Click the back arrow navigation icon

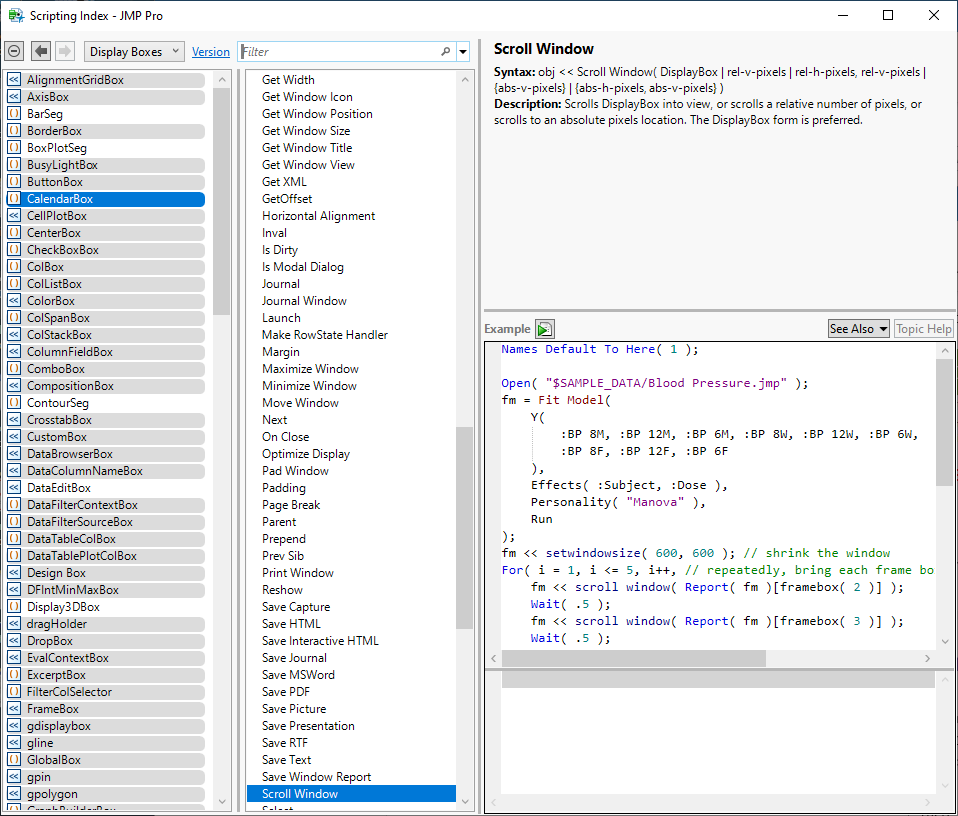41,51
